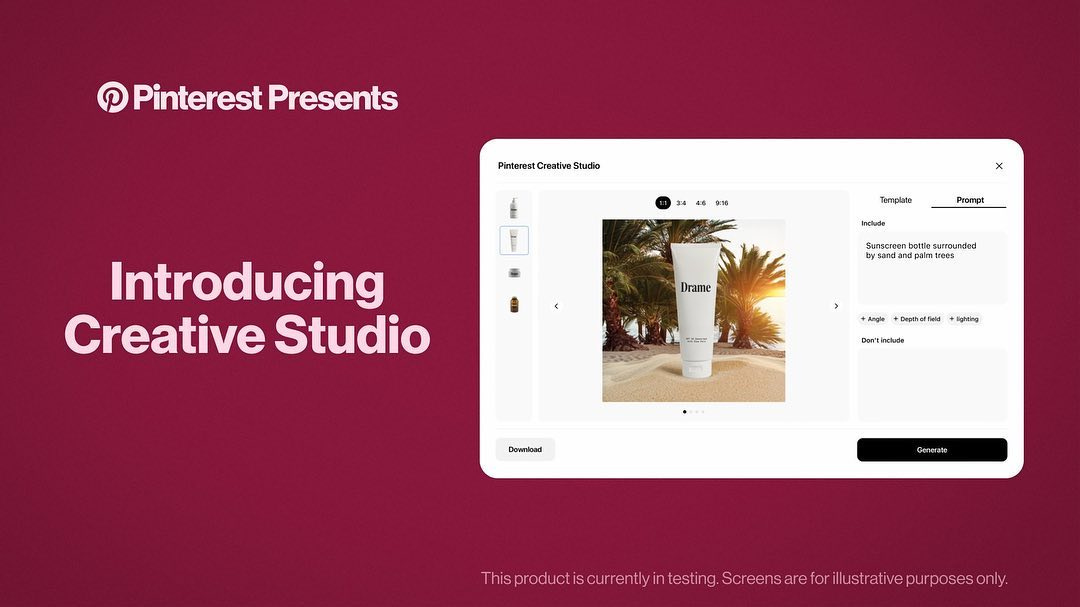Click the Pinterest logo icon
The height and width of the screenshot is (607, 1080).
click(x=112, y=97)
